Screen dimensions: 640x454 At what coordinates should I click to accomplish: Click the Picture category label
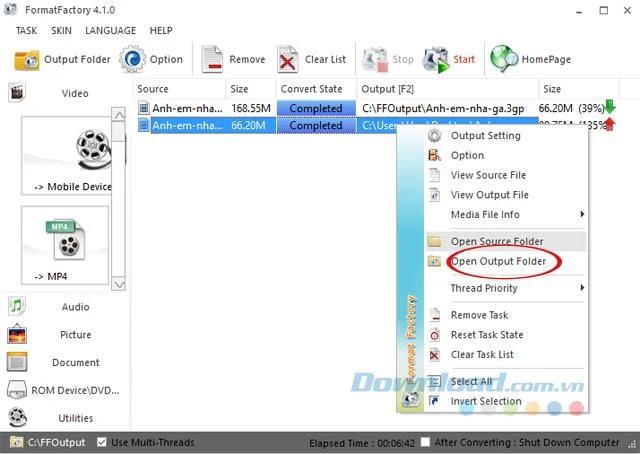click(76, 334)
